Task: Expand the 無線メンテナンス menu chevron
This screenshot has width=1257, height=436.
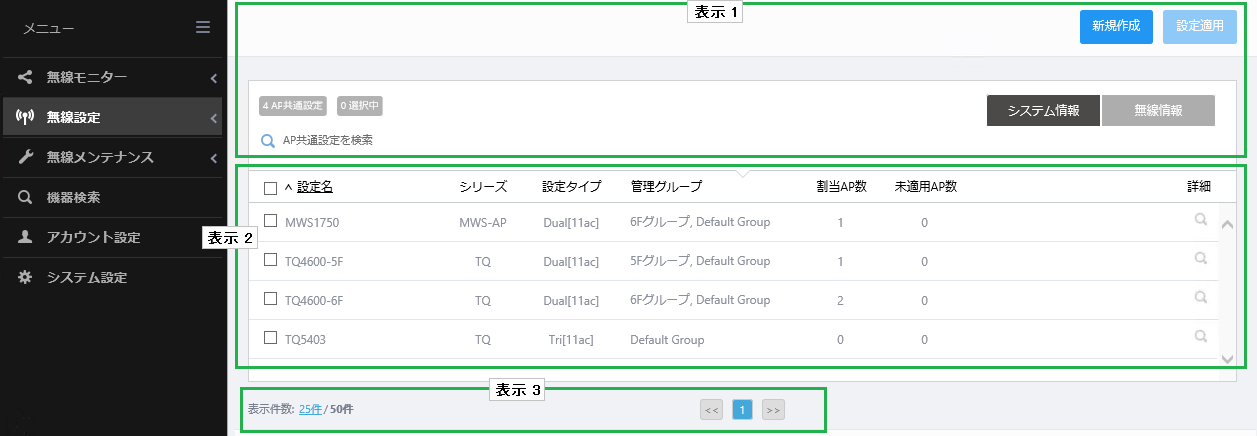Action: coord(213,158)
